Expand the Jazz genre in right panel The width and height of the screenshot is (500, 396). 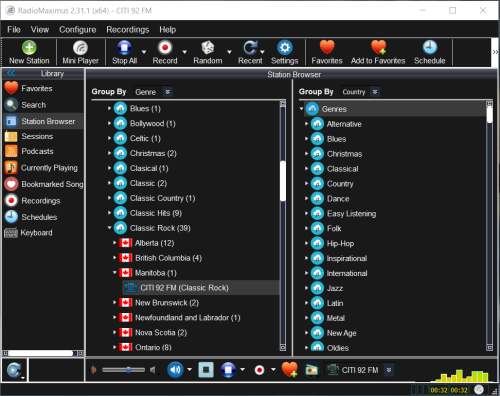pyautogui.click(x=306, y=288)
